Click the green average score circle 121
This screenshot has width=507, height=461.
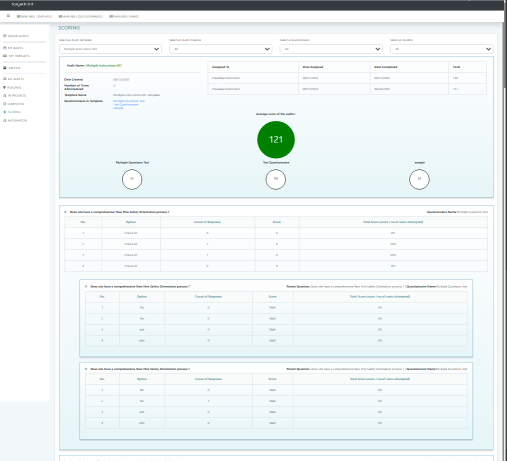pyautogui.click(x=276, y=140)
